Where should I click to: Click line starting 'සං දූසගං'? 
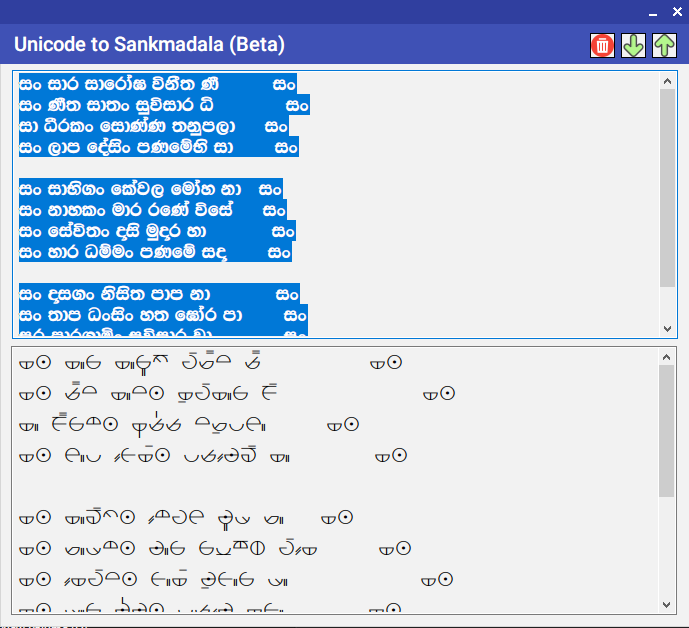(159, 294)
